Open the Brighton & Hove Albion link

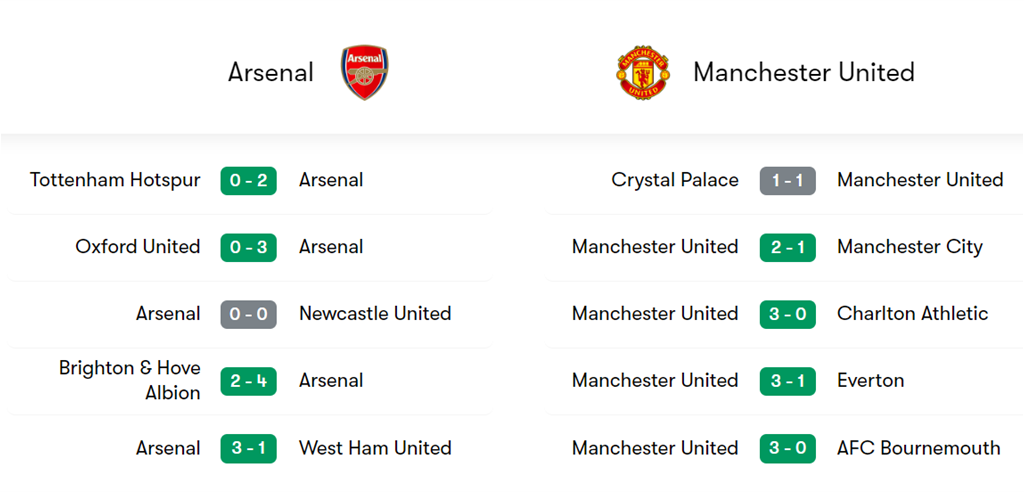point(130,381)
